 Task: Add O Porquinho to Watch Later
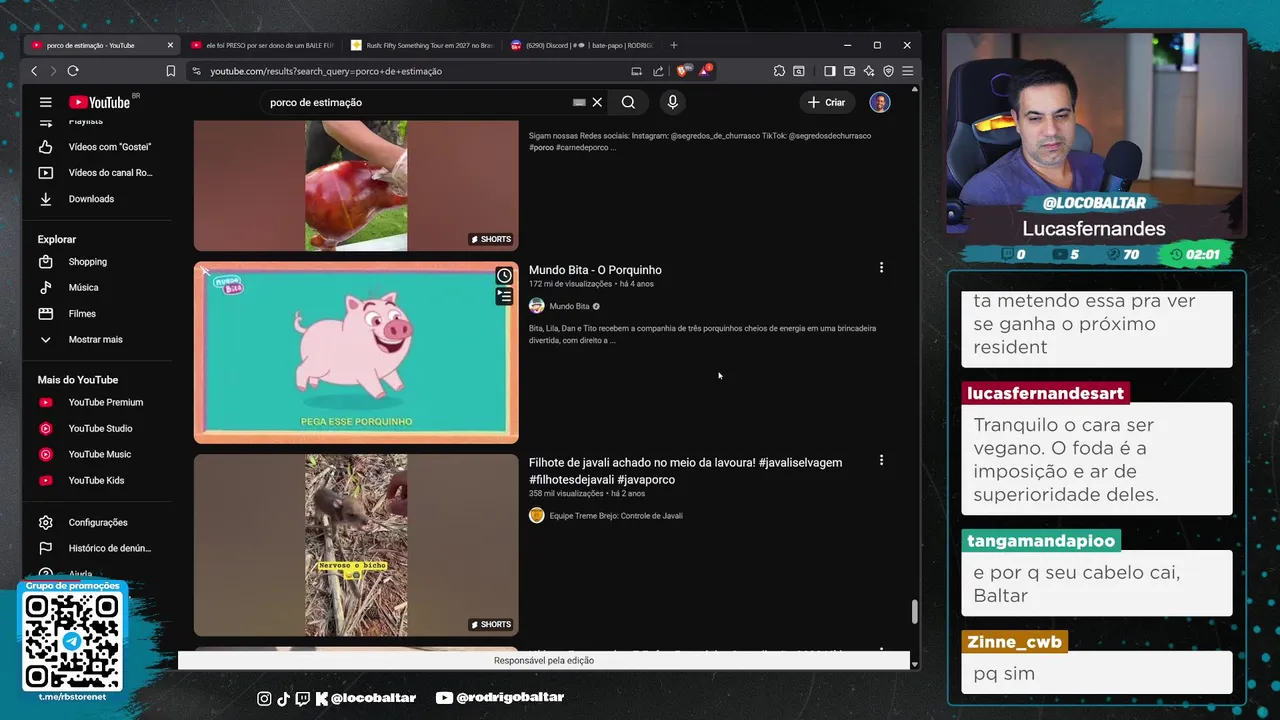tap(505, 276)
